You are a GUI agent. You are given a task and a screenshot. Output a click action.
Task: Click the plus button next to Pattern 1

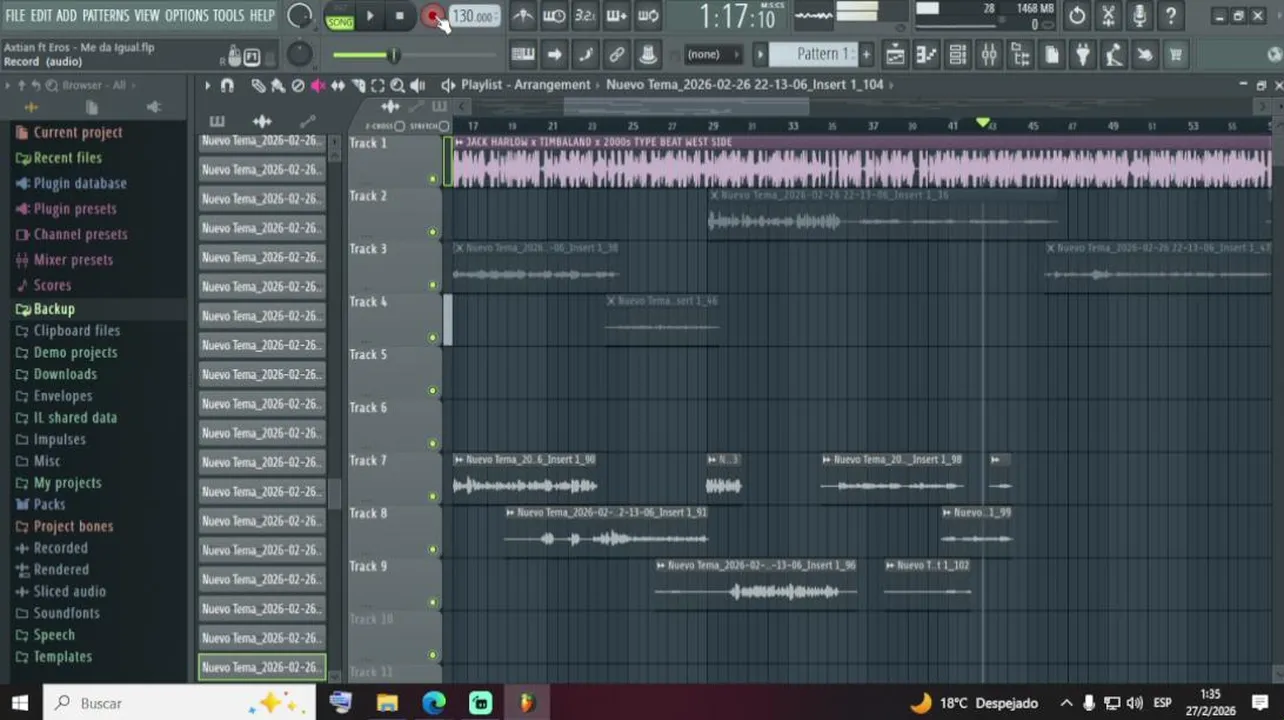point(866,54)
